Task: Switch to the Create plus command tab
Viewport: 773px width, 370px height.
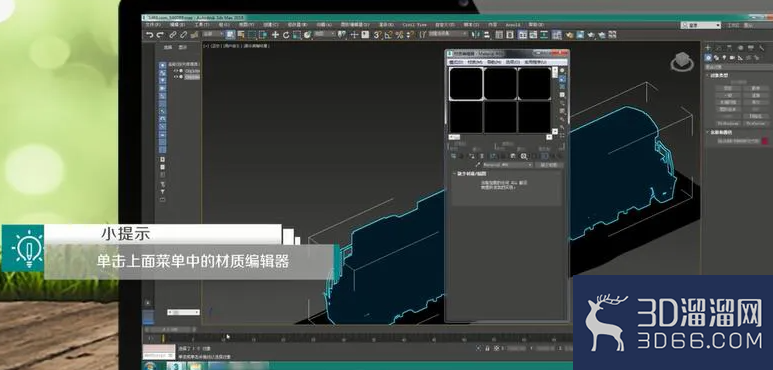Action: click(x=708, y=48)
